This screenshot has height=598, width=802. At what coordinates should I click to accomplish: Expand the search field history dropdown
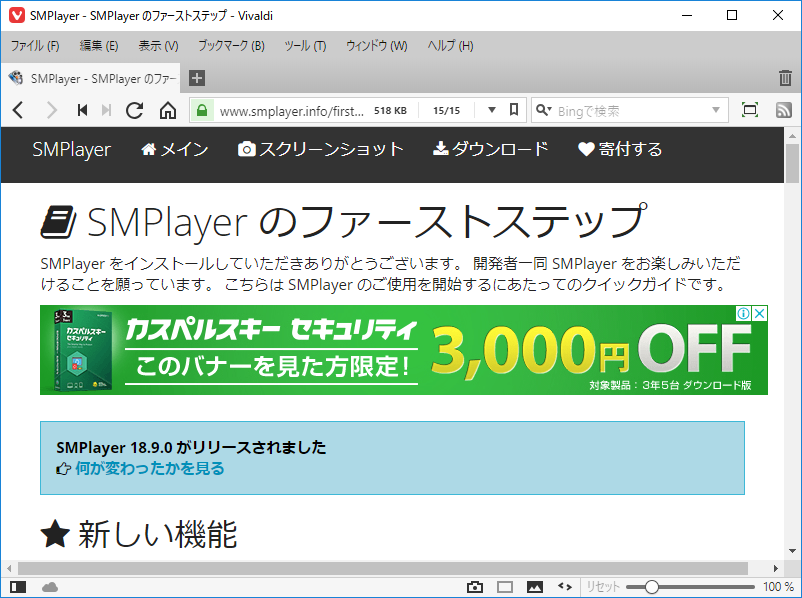[716, 110]
